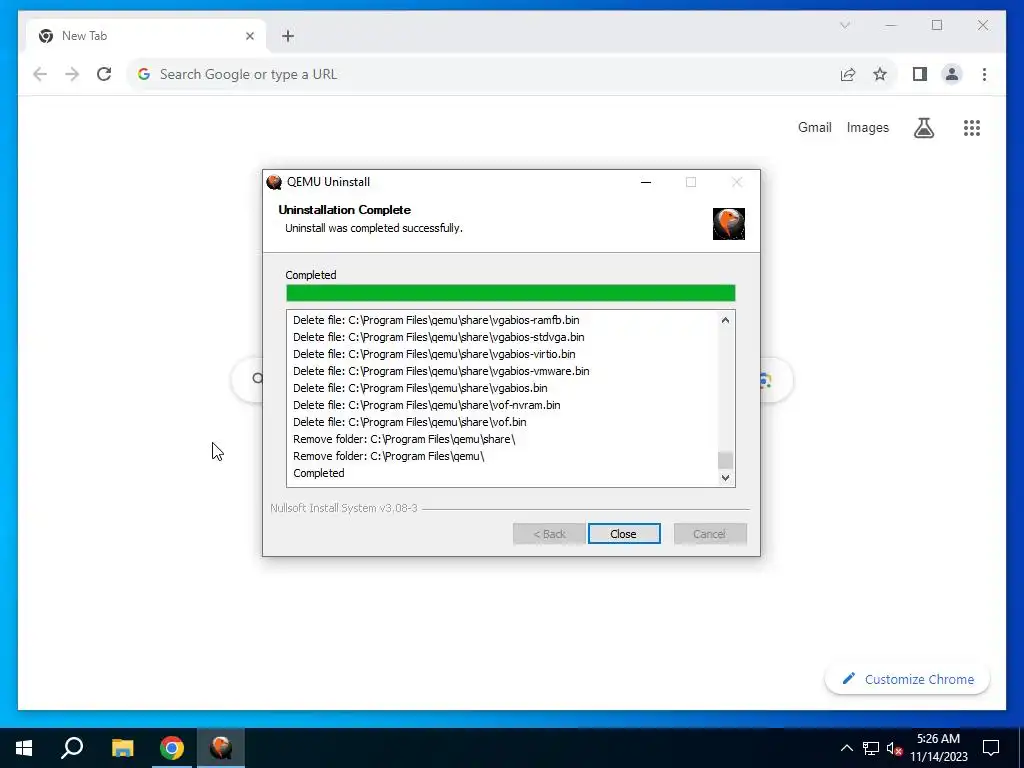
Task: Open the Gmail link
Action: [814, 127]
